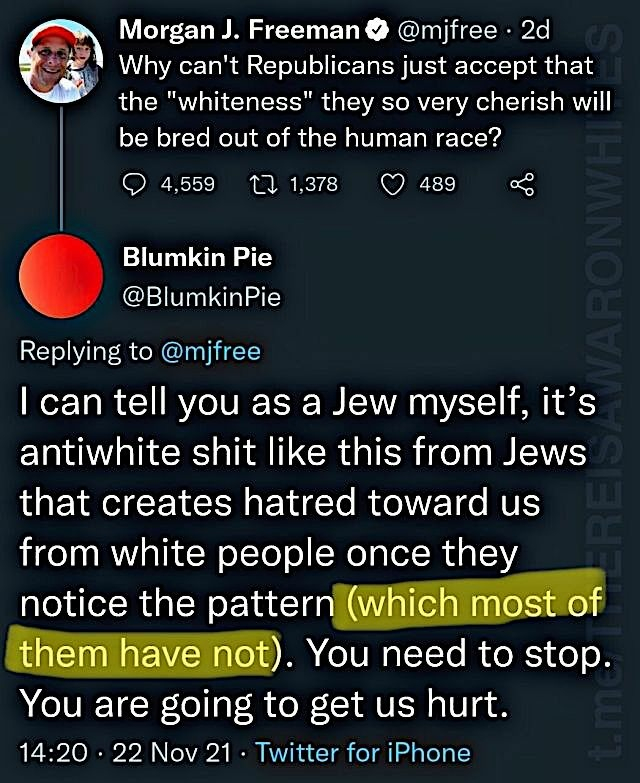Open Blumkin Pie's red circle avatar
640x783 pixels.
tap(61, 276)
